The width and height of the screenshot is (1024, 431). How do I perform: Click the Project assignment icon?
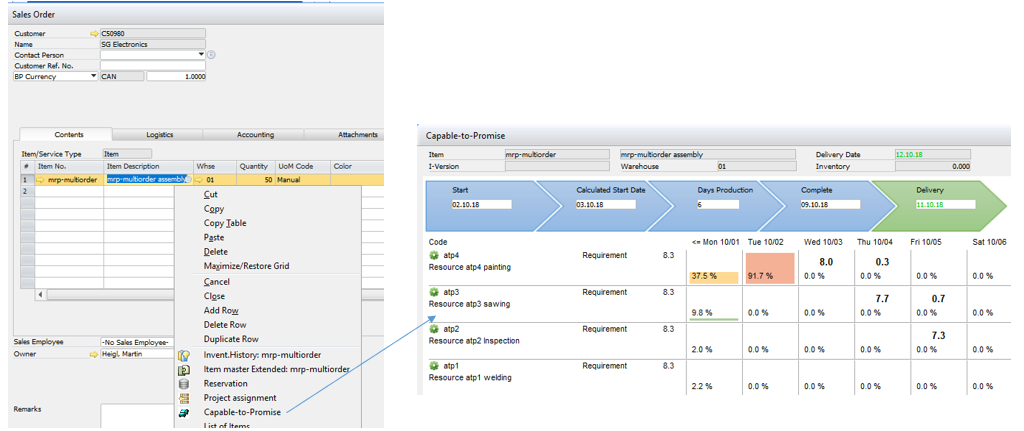[x=184, y=398]
